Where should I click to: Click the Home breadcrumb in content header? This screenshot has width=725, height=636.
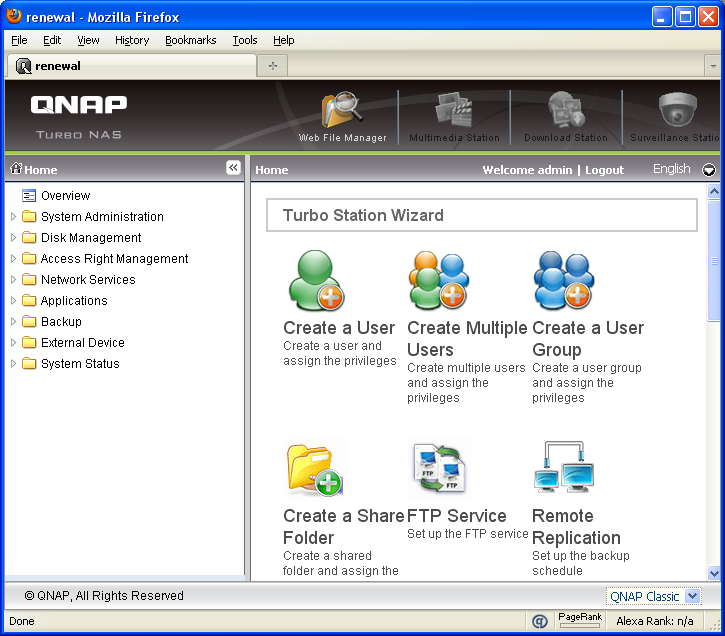(271, 170)
